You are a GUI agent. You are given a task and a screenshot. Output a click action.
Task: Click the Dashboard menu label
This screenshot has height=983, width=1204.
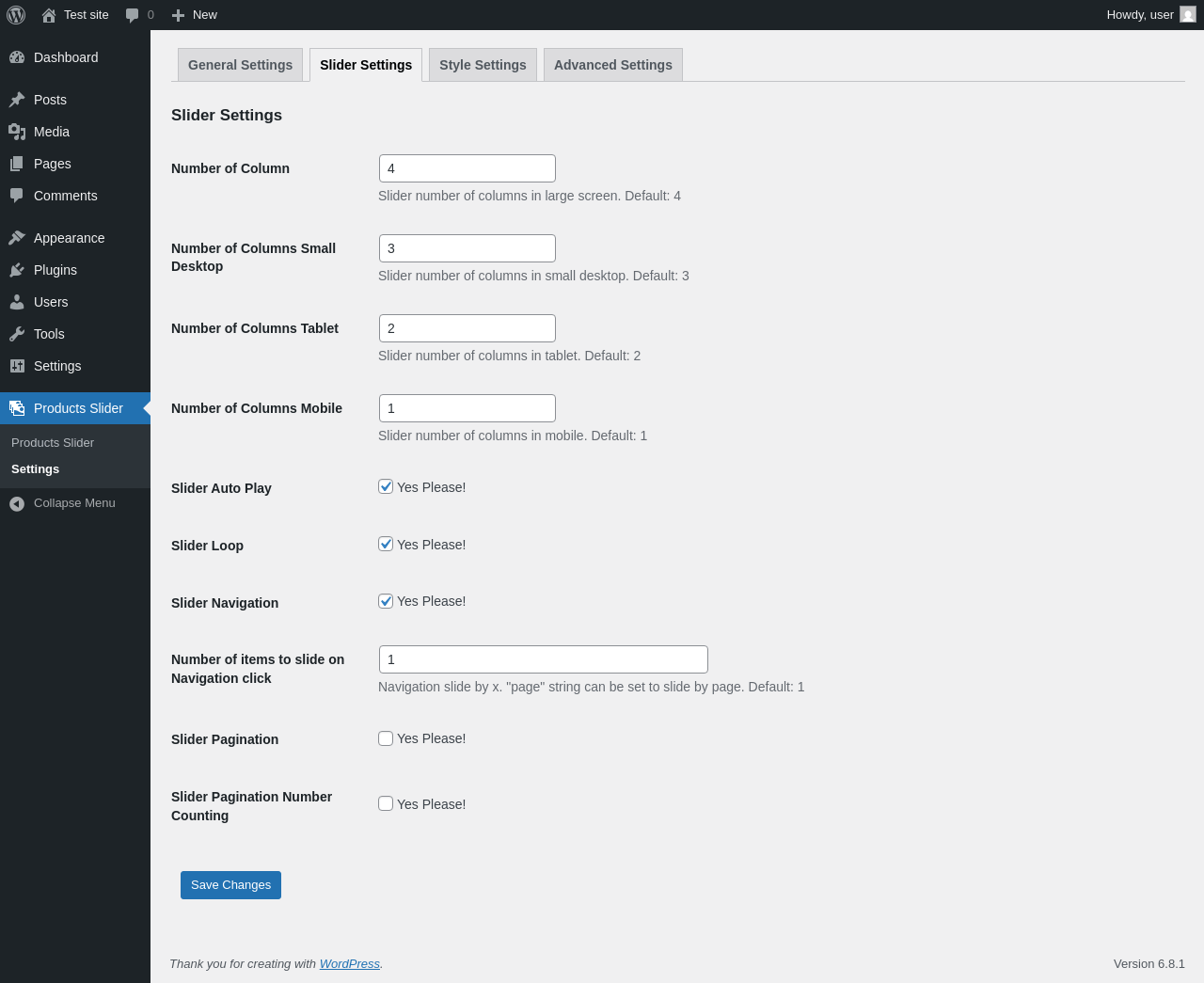click(x=66, y=57)
